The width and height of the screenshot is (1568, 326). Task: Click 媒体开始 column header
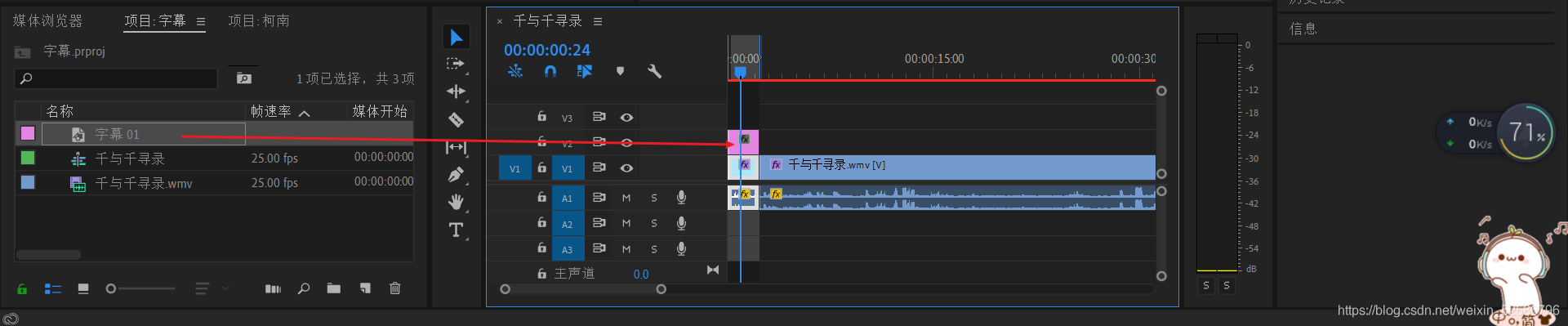[x=380, y=111]
